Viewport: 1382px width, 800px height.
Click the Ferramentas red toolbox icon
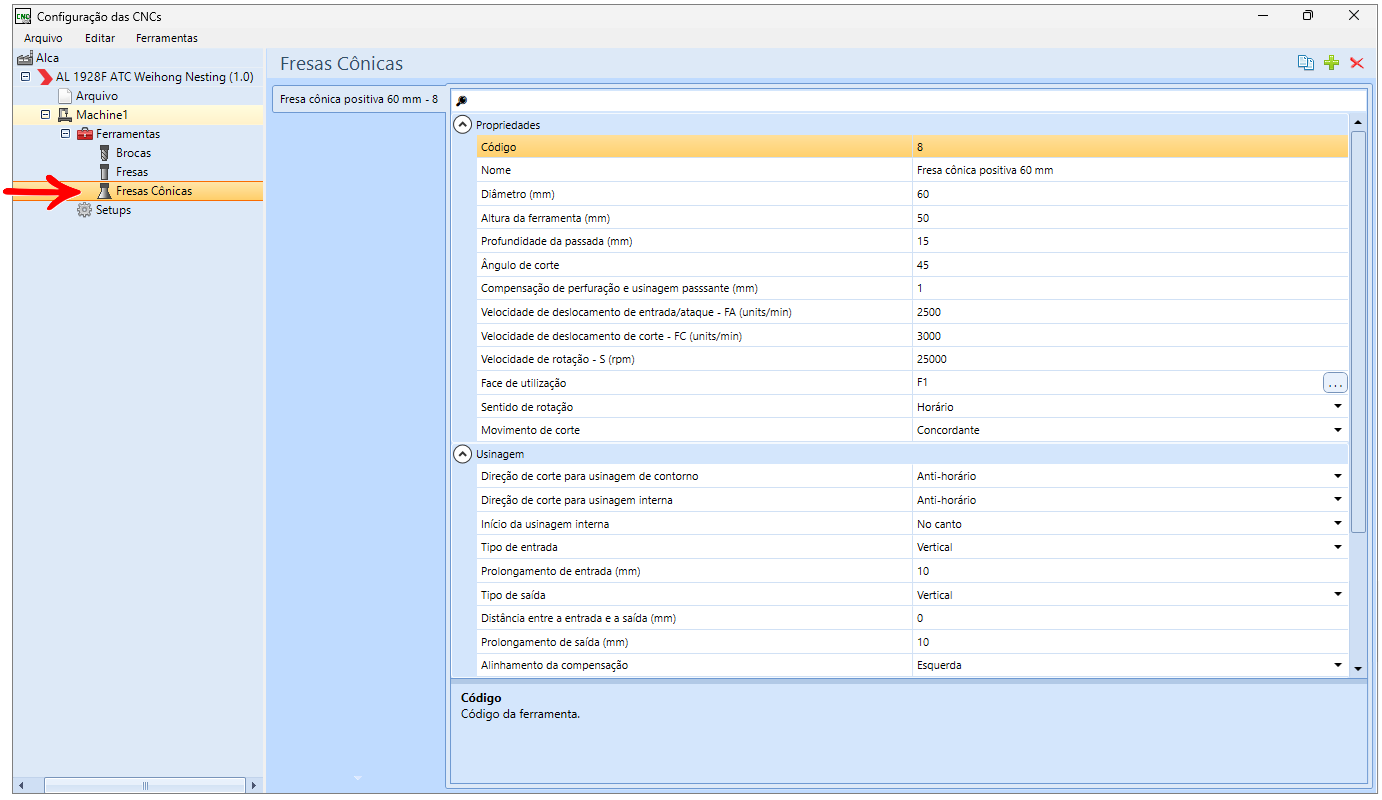pos(85,134)
